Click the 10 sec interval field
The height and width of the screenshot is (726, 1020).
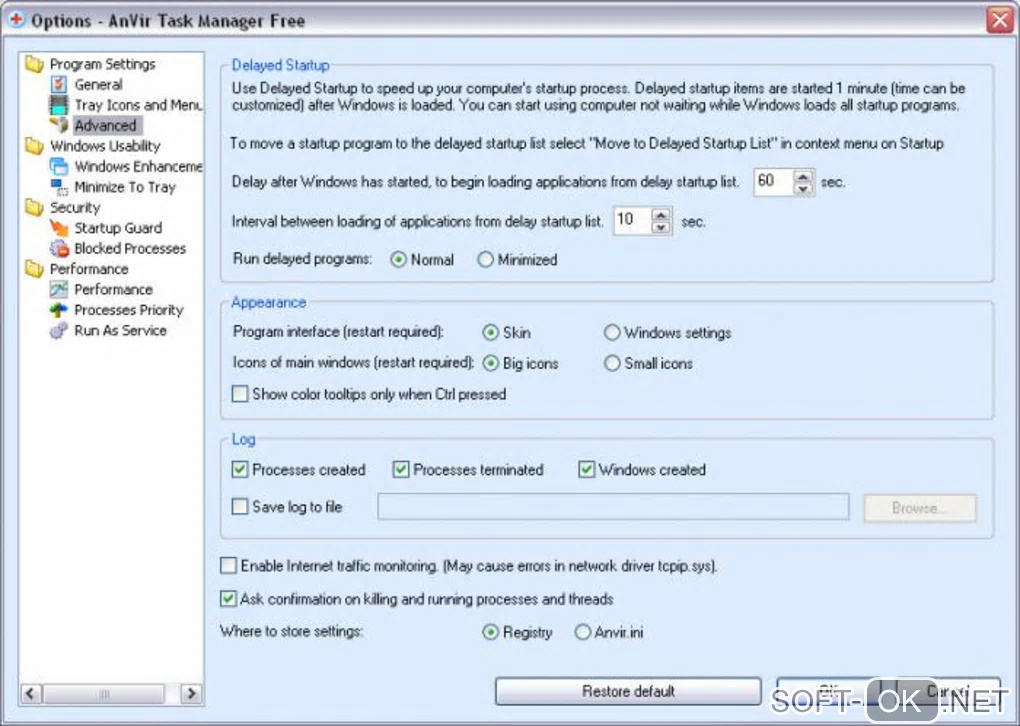[x=633, y=221]
